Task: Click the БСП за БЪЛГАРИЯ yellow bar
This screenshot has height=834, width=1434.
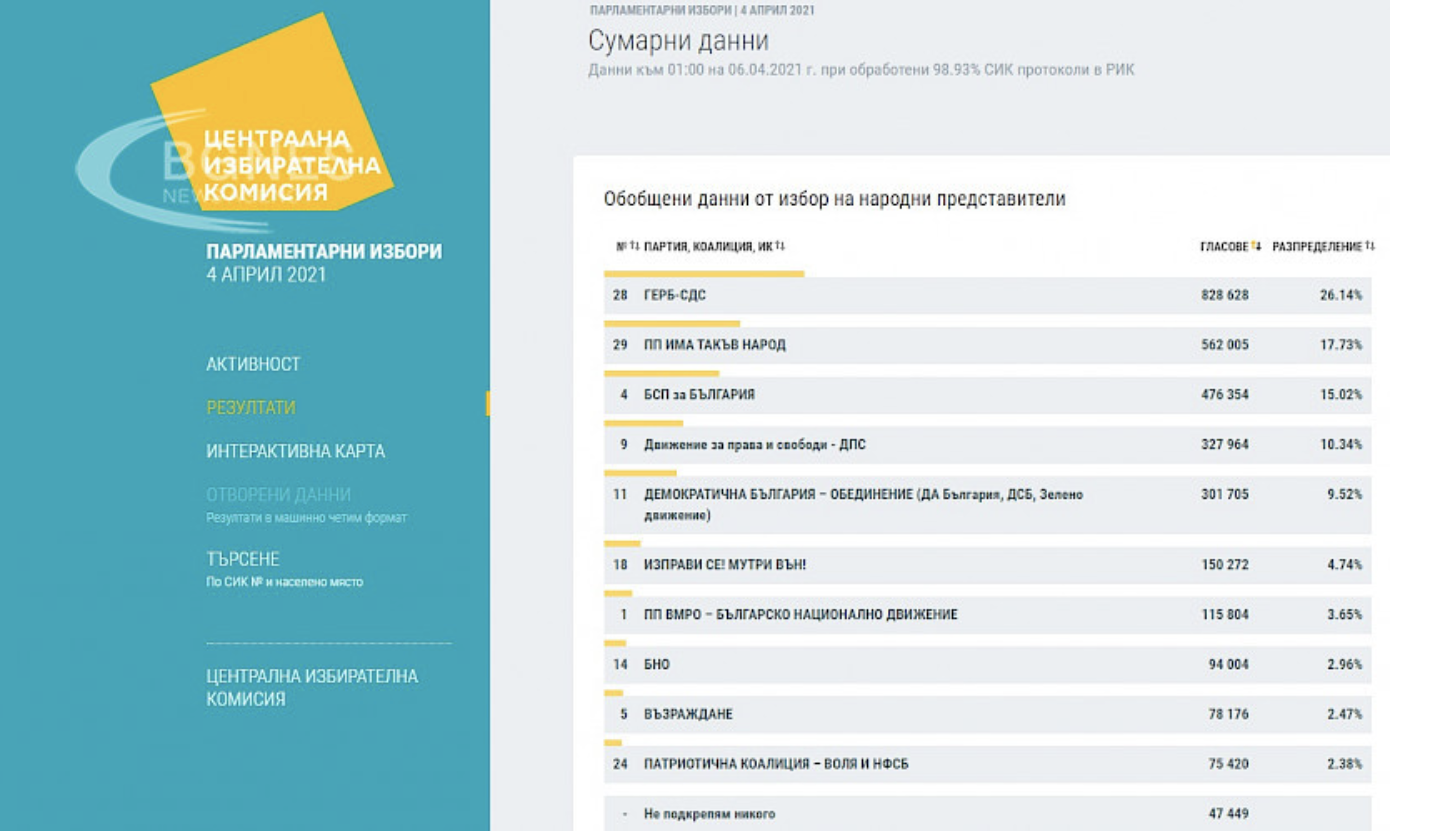Action: tap(661, 373)
